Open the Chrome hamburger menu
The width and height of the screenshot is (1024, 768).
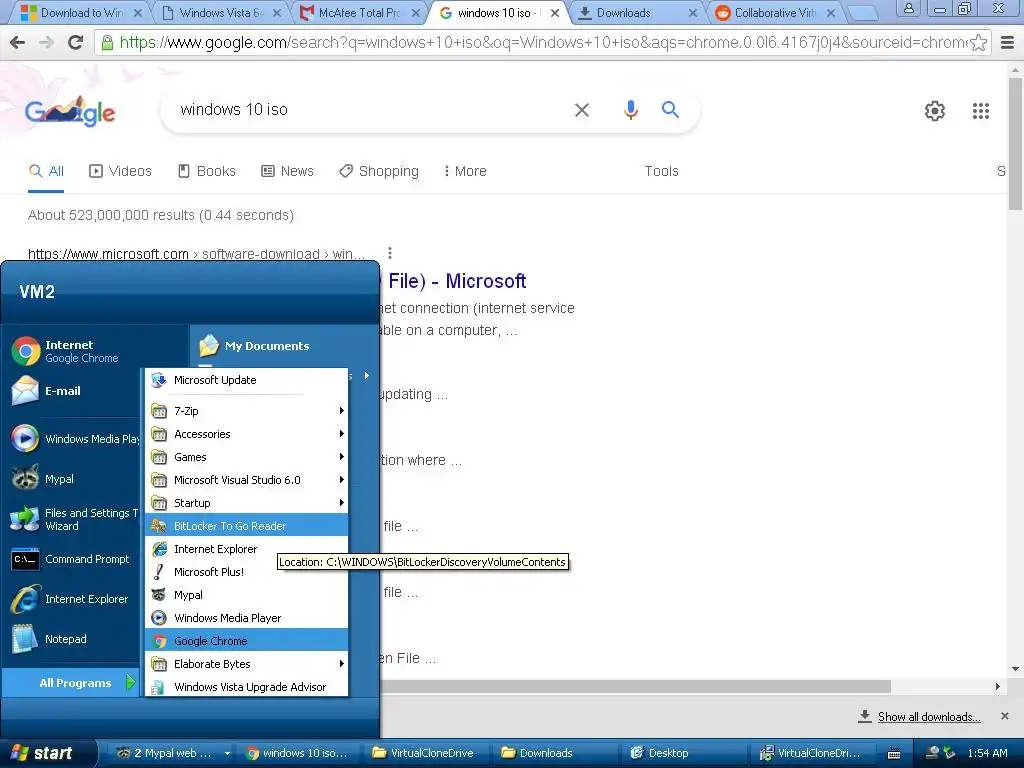click(x=1008, y=43)
